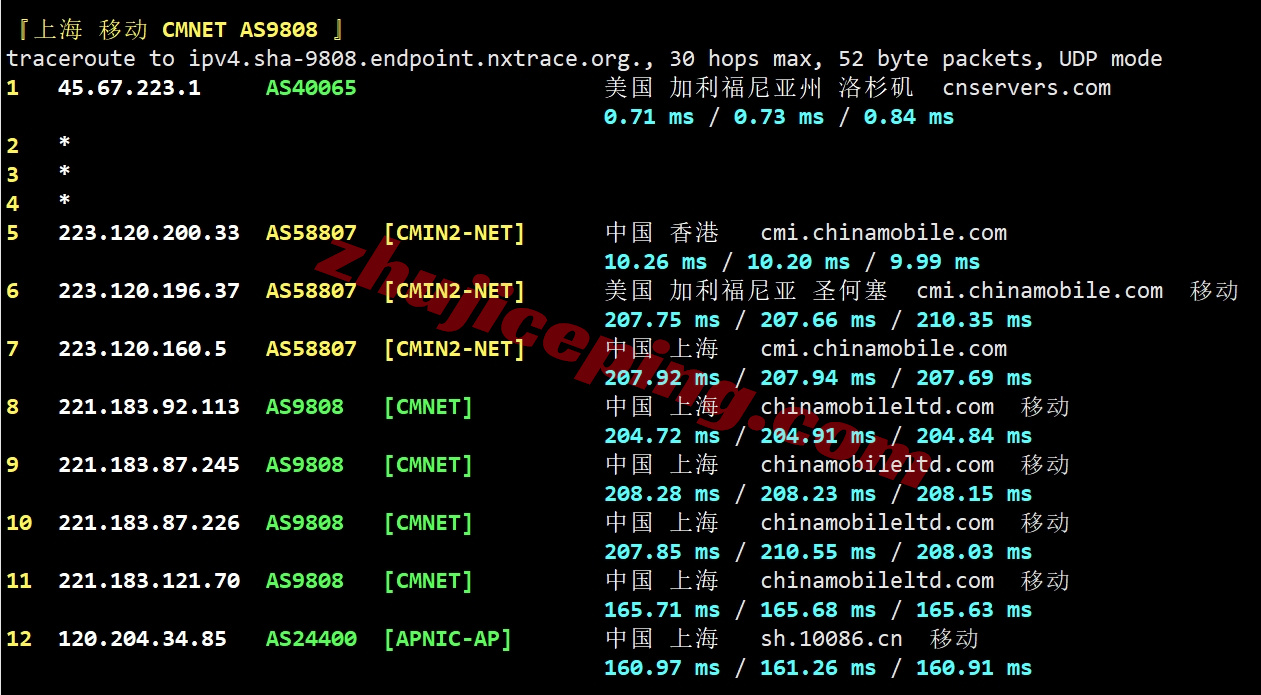Select IP 223.120.160.5

pyautogui.click(x=142, y=349)
